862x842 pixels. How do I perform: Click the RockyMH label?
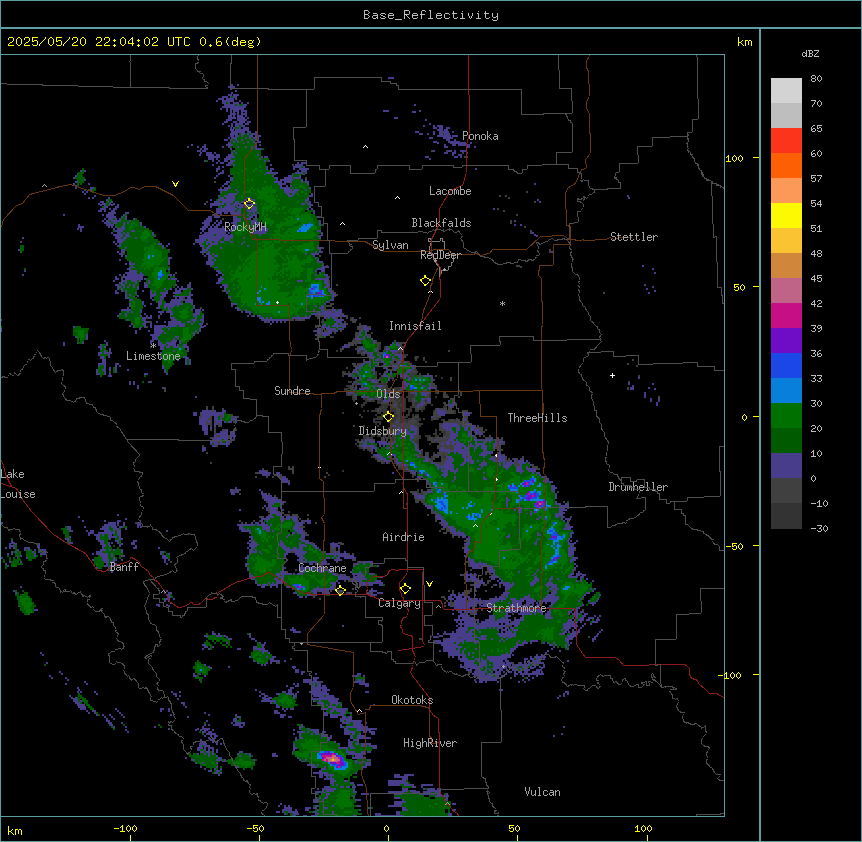point(245,227)
